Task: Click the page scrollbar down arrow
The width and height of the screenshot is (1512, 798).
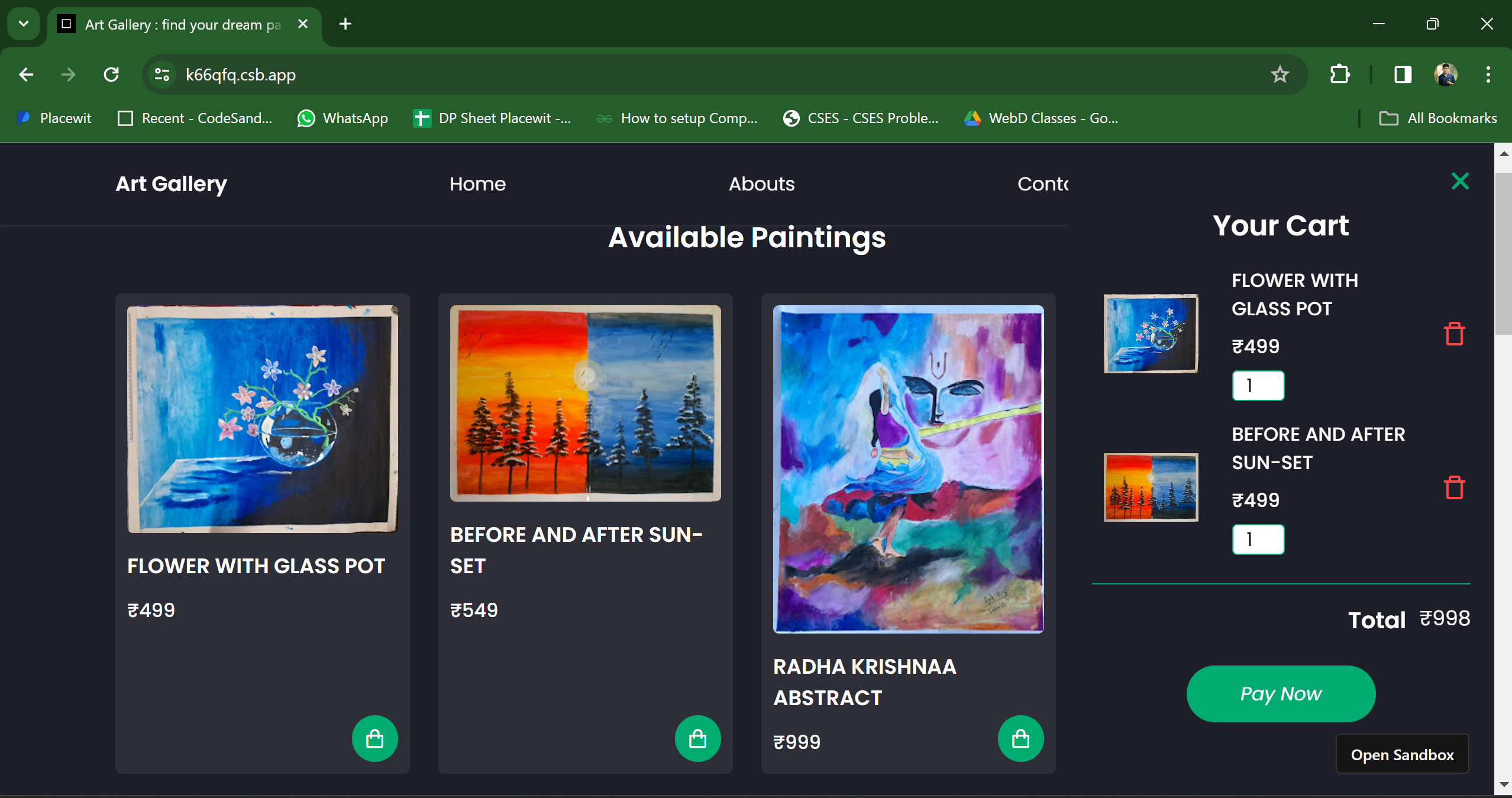Action: coord(1503,784)
